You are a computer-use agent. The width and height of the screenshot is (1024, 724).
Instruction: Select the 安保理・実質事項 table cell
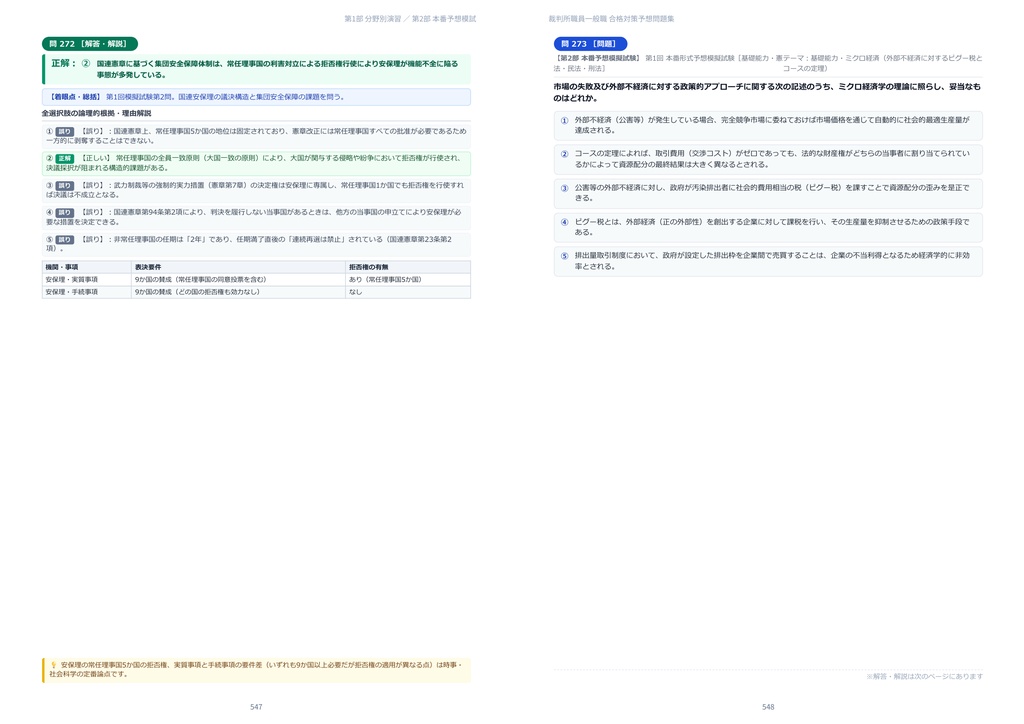[87, 279]
